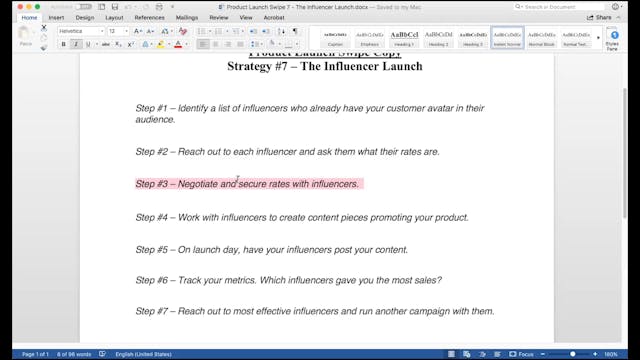This screenshot has height=360, width=640.
Task: Open Layout tab
Action: 114,18
